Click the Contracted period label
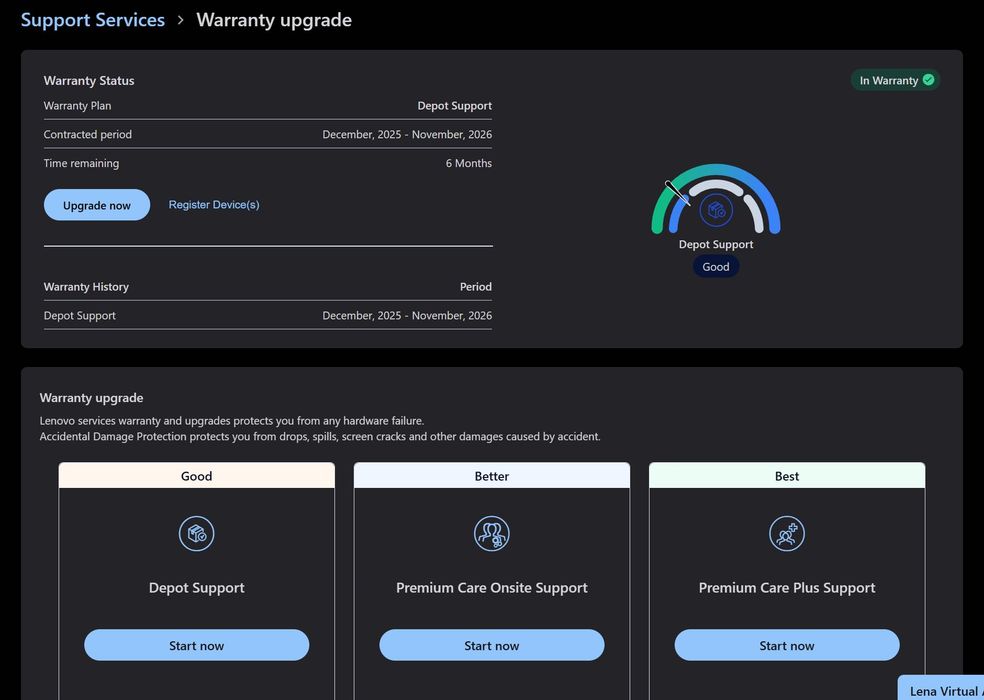The width and height of the screenshot is (984, 700). (x=88, y=134)
